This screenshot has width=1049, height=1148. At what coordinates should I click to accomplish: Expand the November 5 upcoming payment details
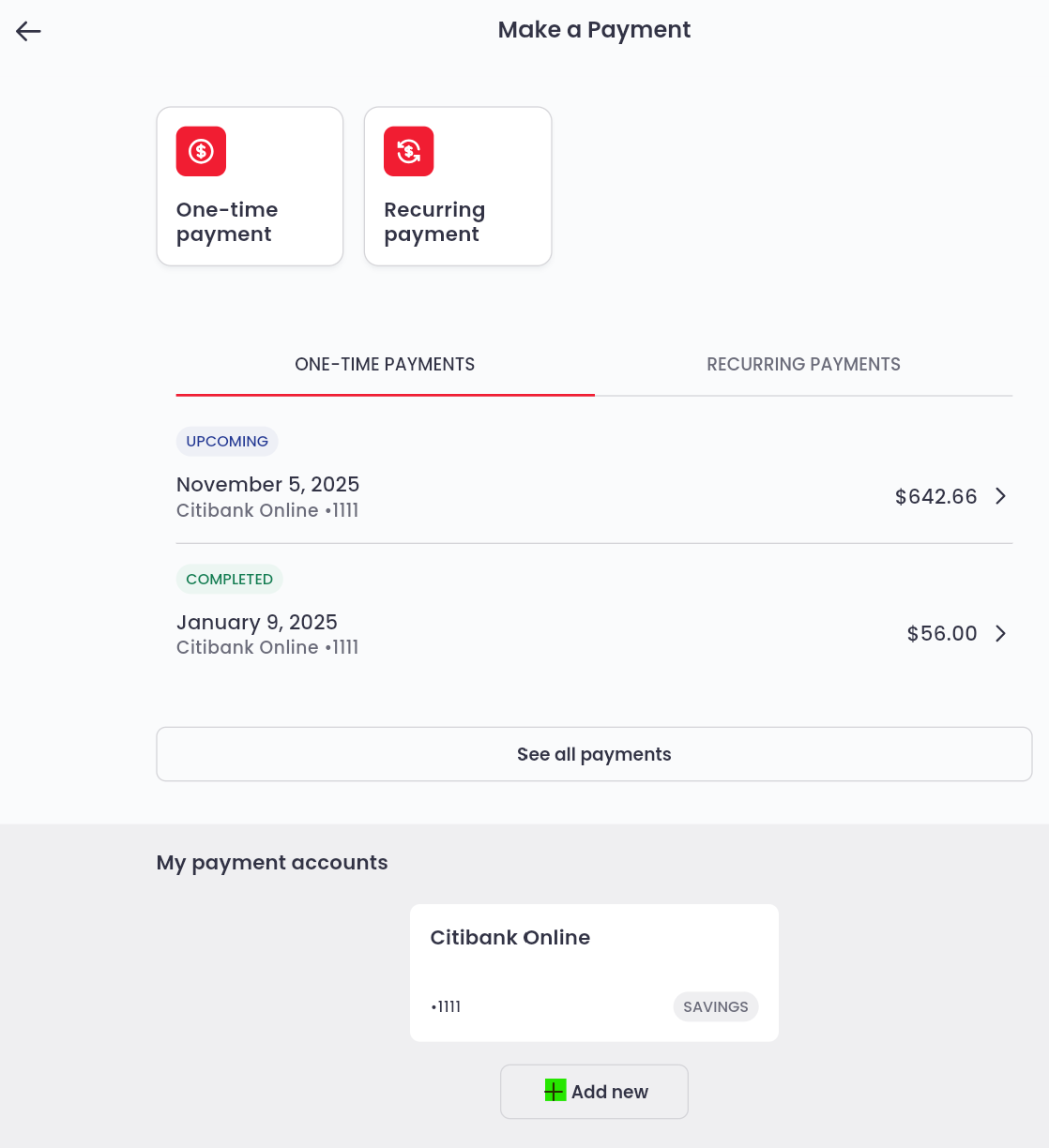563,495
